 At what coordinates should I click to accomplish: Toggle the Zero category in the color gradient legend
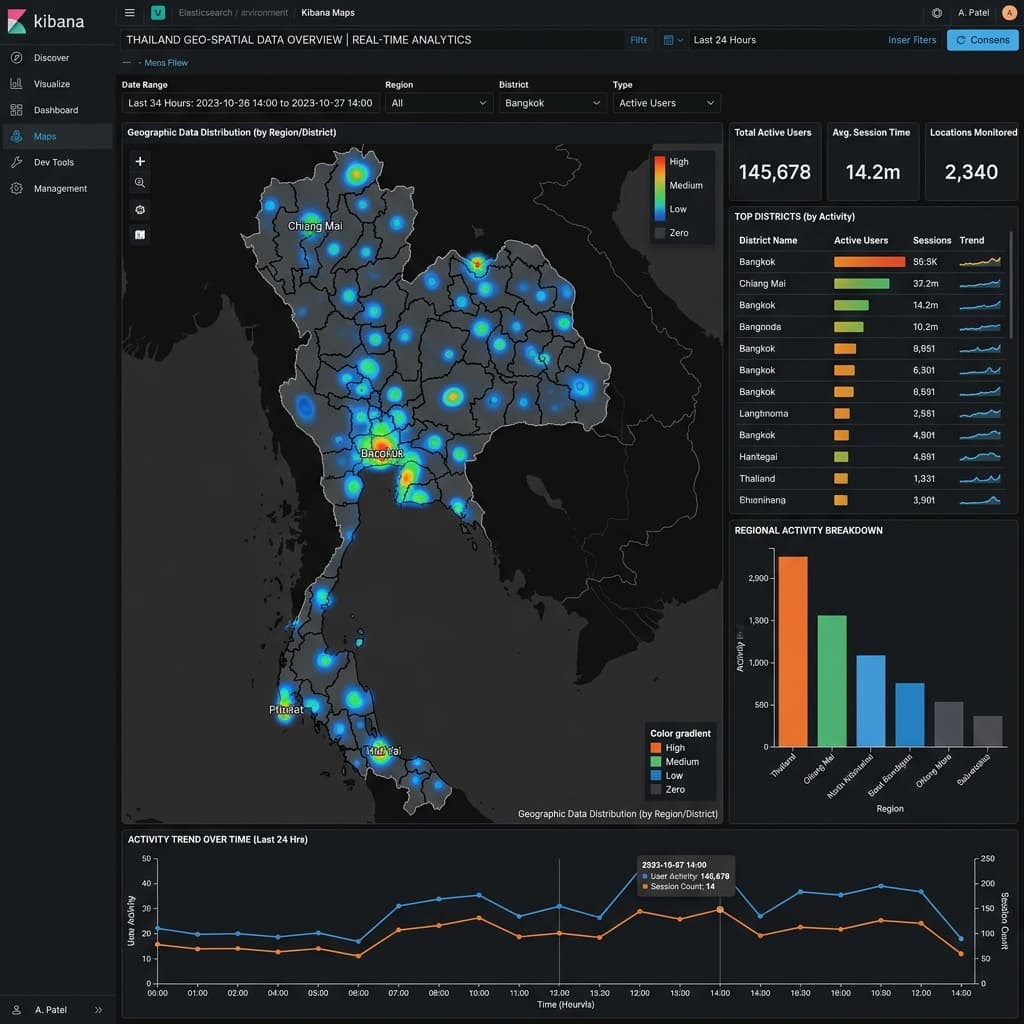coord(674,789)
